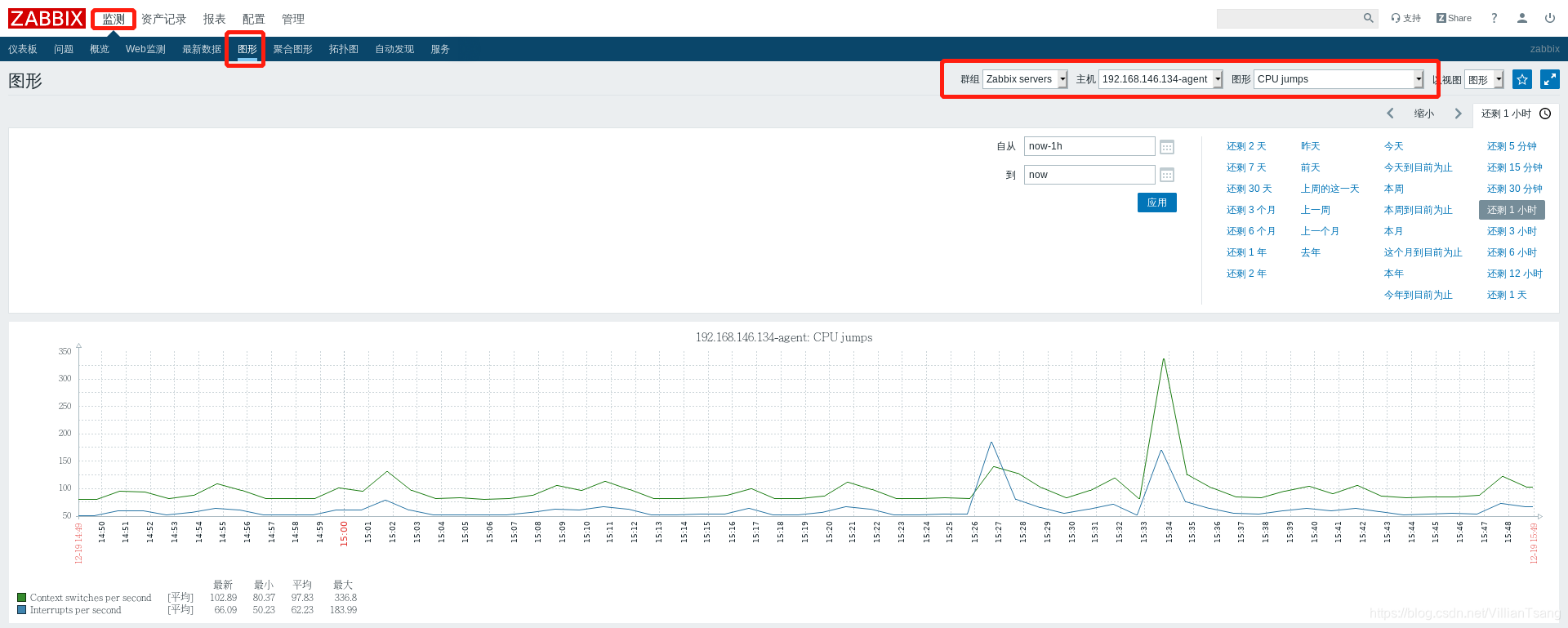Click the To input field now

1089,175
